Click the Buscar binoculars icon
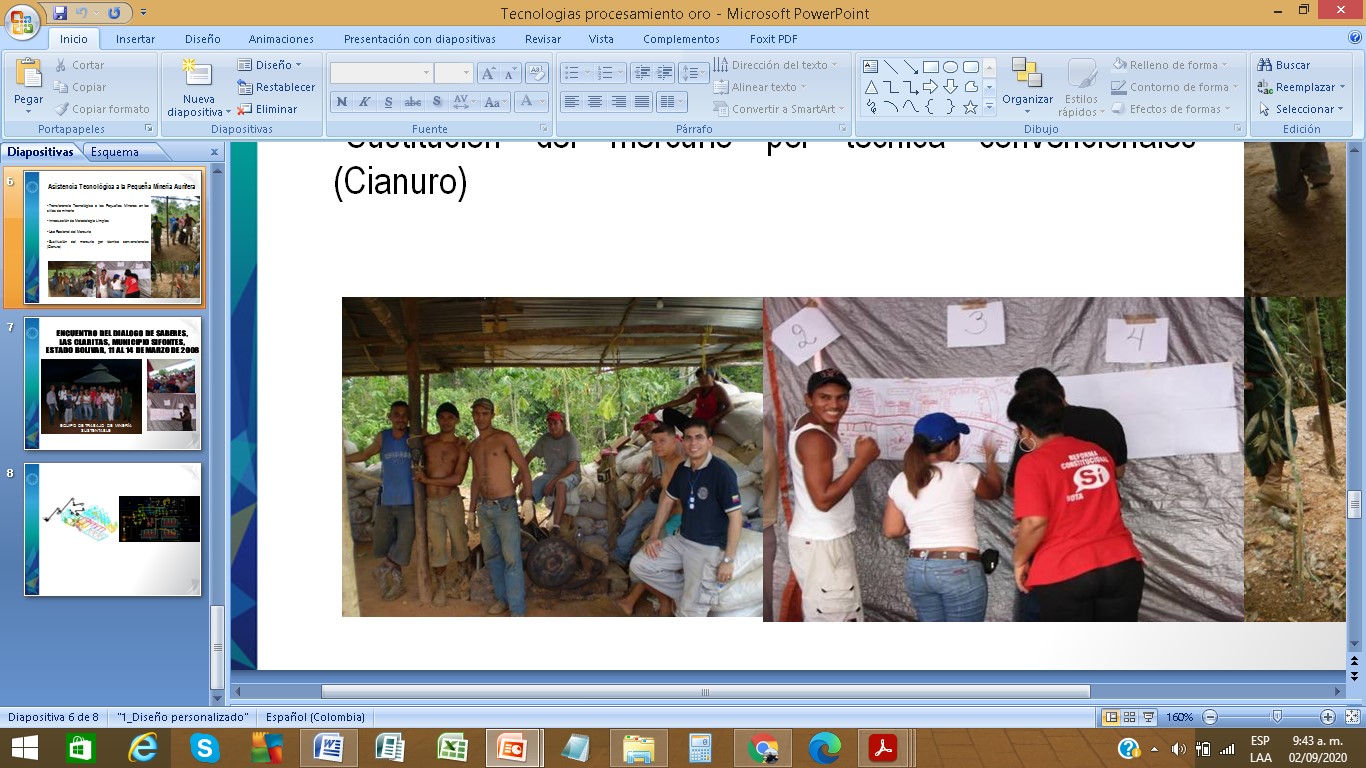 (1265, 65)
